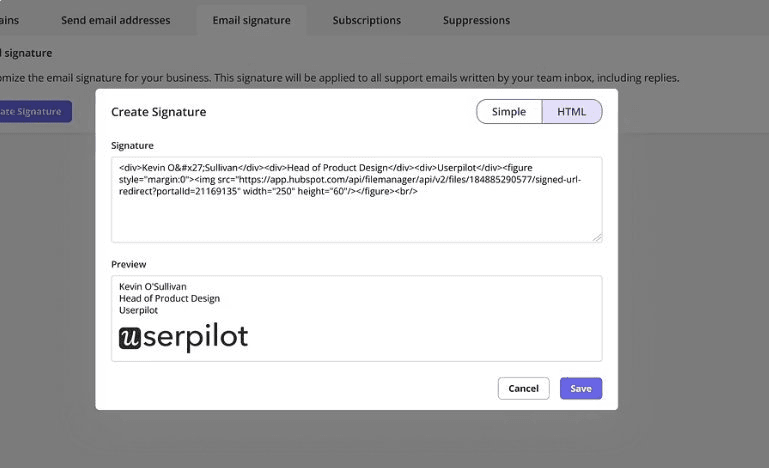Click the resize grip of the Signature textarea
Screen dimensions: 769x468
click(597, 237)
